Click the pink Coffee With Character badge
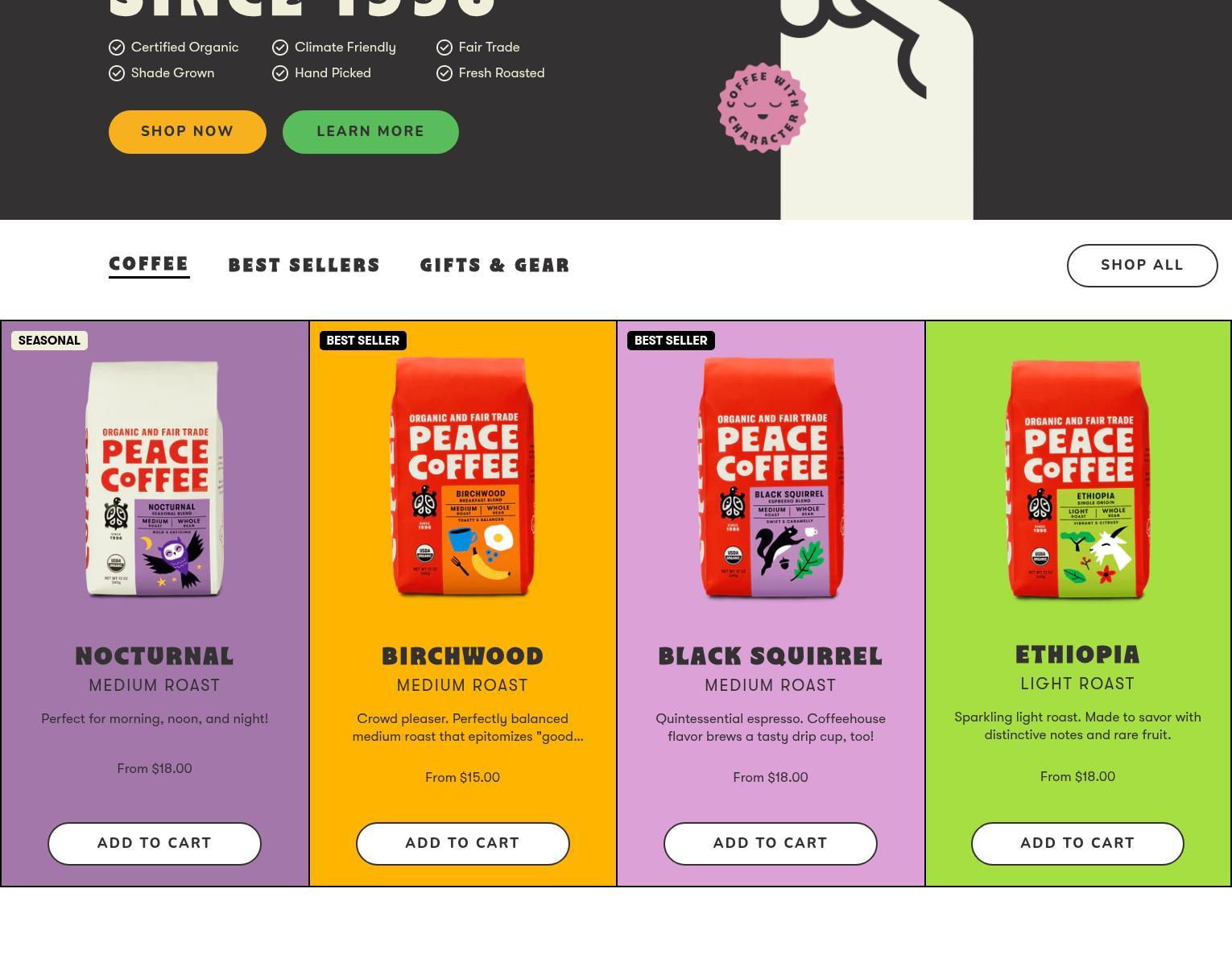 [763, 108]
